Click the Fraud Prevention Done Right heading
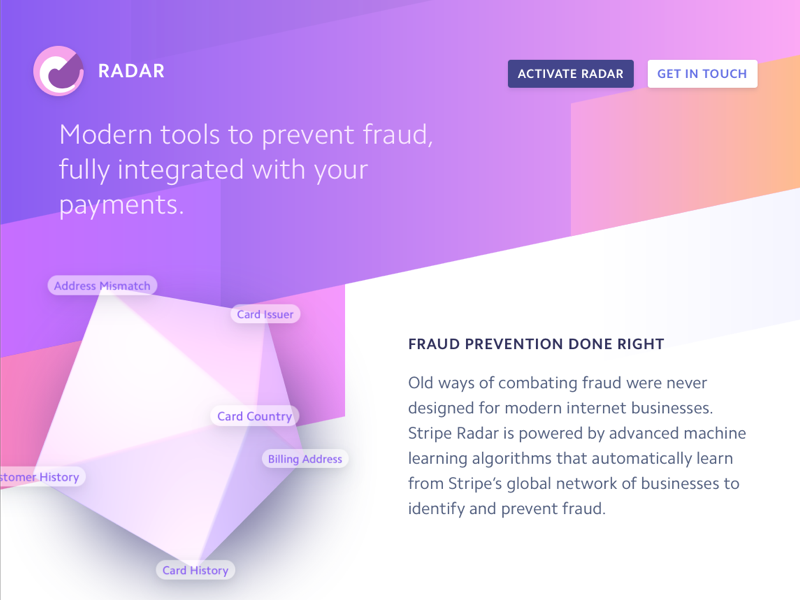Viewport: 800px width, 600px height. coord(536,344)
